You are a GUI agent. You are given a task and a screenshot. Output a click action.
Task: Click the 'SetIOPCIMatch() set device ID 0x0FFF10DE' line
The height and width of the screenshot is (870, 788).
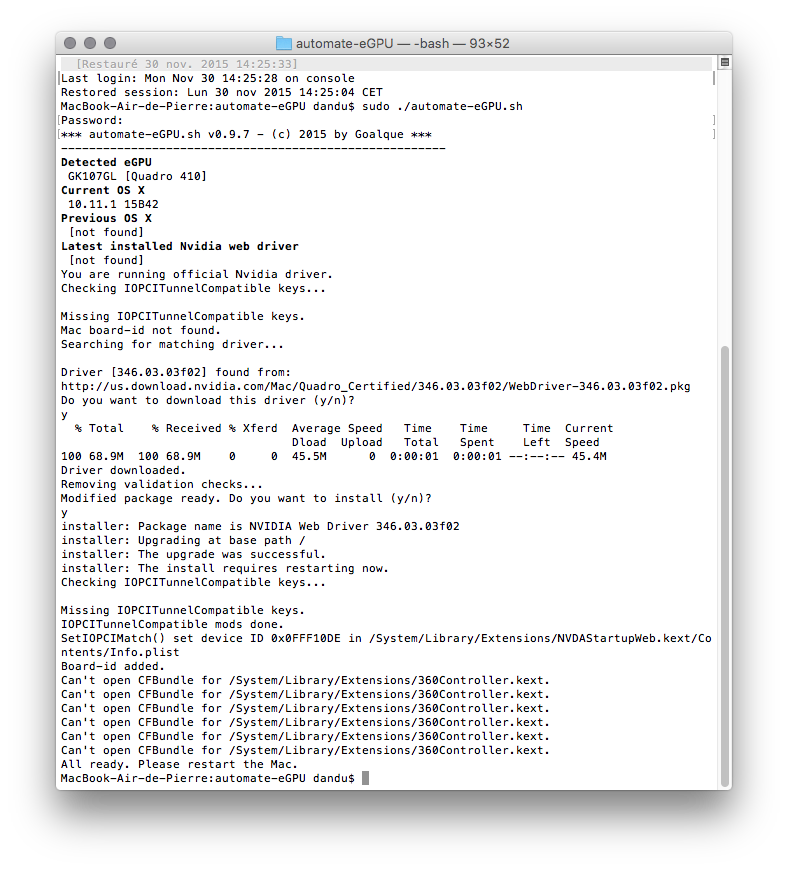386,638
